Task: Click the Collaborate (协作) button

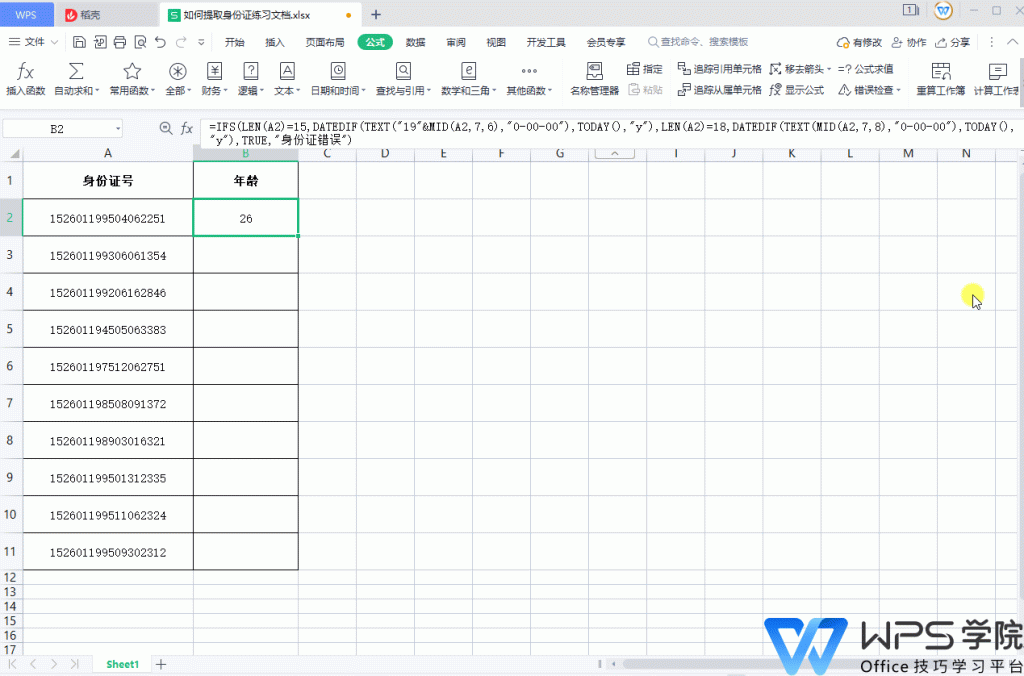Action: (x=909, y=42)
